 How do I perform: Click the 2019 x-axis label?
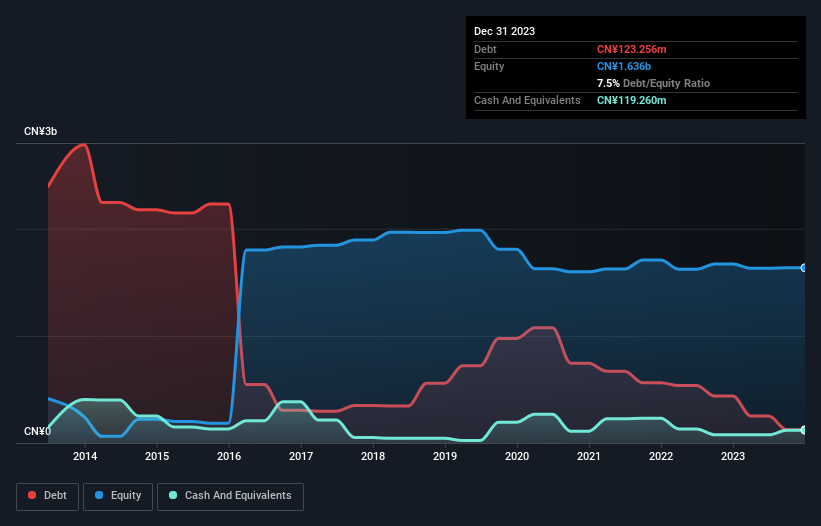pyautogui.click(x=445, y=456)
